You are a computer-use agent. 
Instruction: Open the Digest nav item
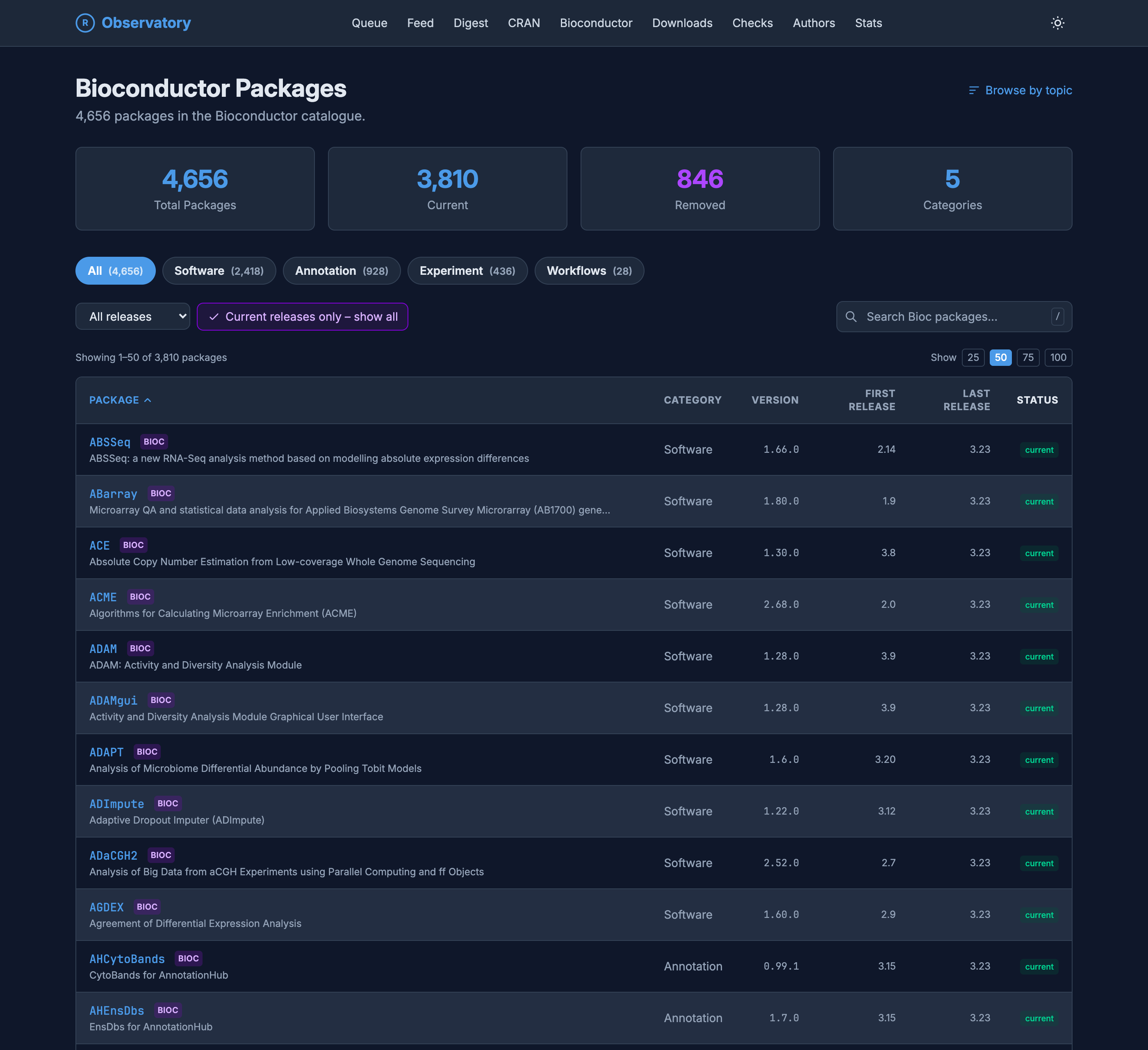[x=470, y=23]
